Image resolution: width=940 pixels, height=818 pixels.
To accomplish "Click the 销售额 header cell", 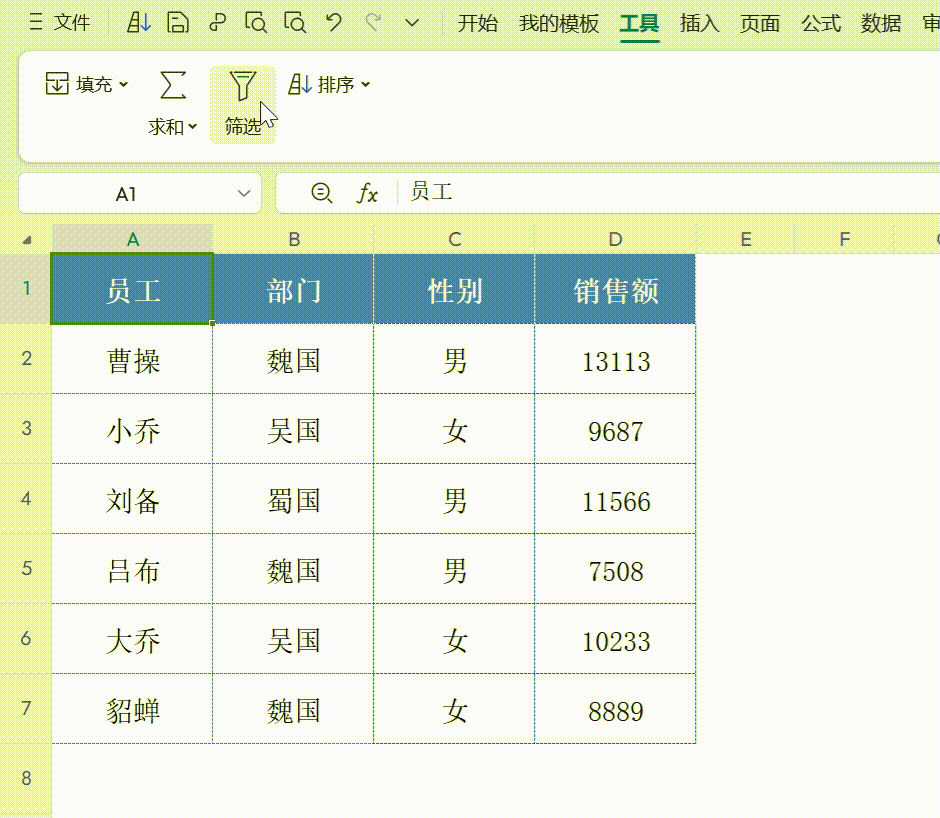I will [x=615, y=289].
